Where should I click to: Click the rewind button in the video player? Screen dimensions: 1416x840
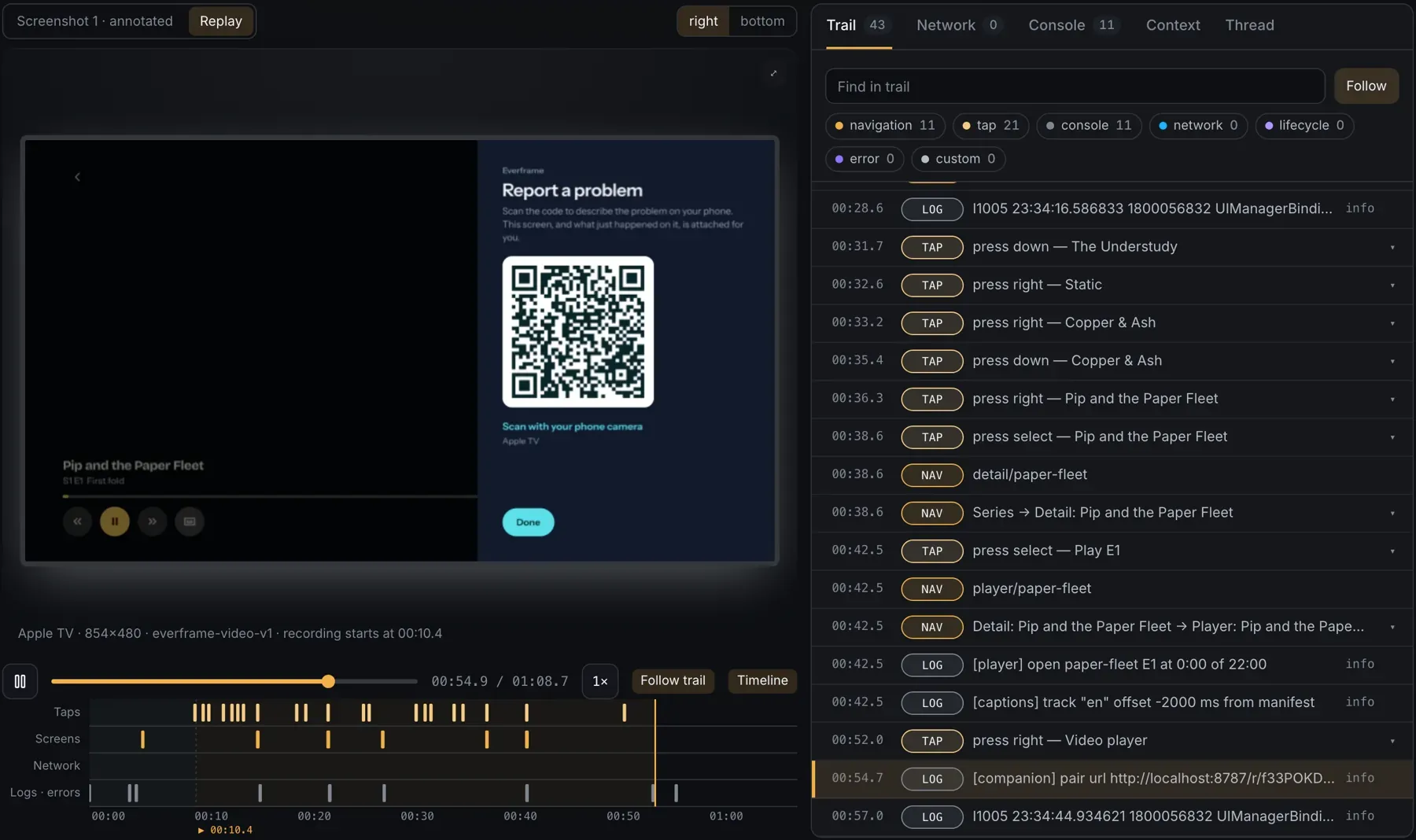click(x=77, y=521)
